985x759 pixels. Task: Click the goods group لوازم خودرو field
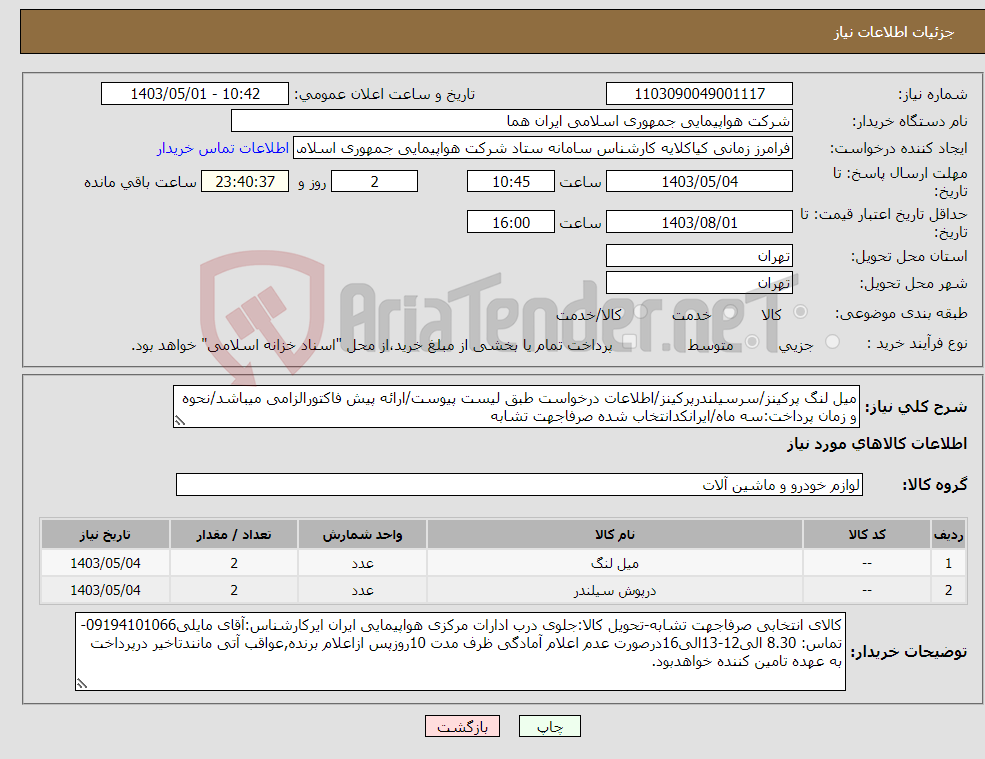pyautogui.click(x=520, y=484)
